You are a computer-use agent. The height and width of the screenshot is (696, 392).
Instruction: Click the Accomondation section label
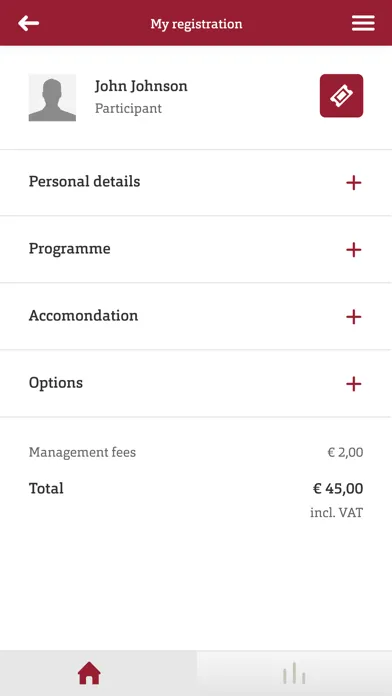click(83, 316)
